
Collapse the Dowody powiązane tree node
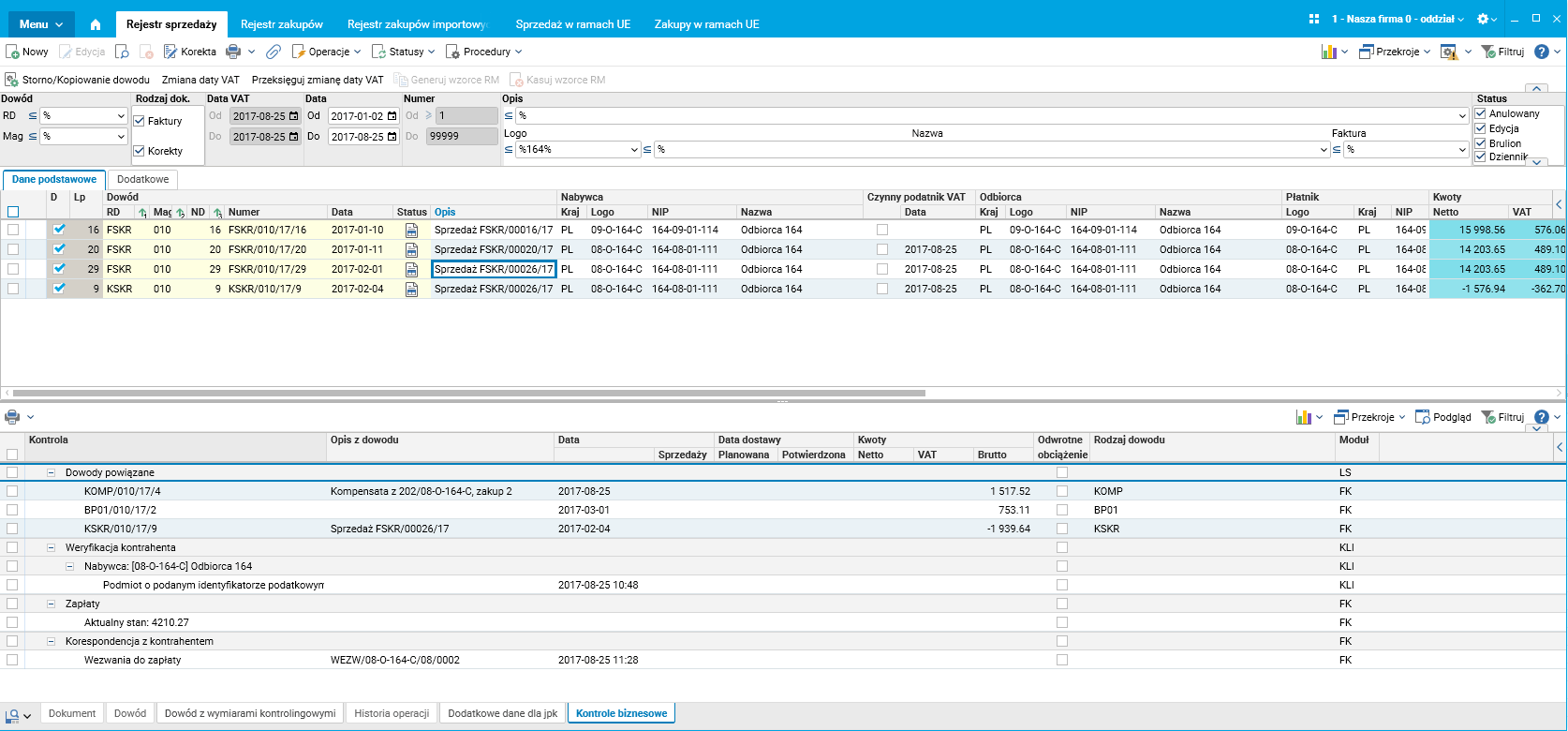click(52, 472)
